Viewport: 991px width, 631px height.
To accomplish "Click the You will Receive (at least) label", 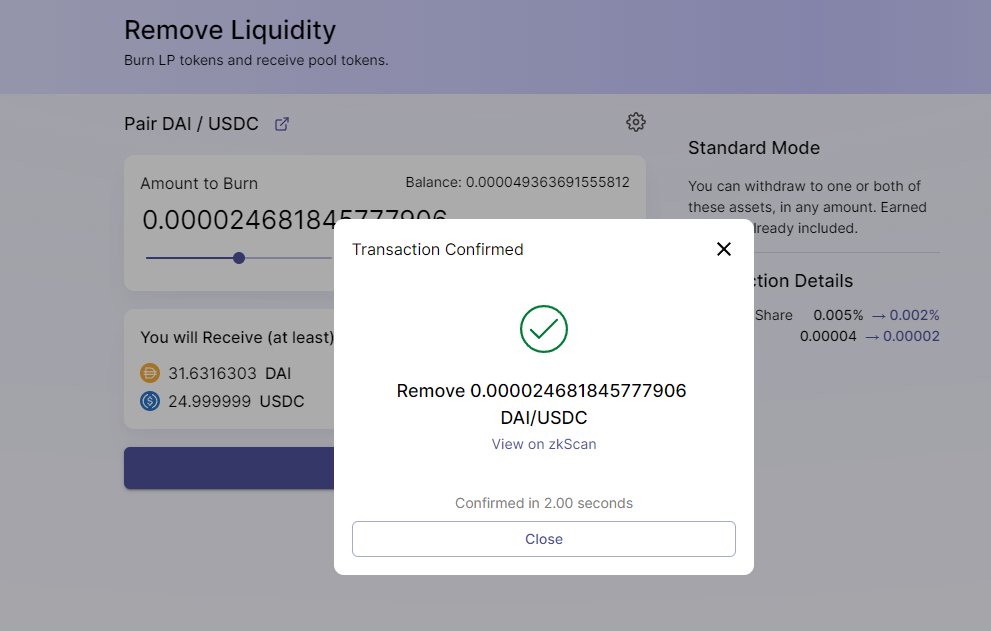I will tap(237, 337).
